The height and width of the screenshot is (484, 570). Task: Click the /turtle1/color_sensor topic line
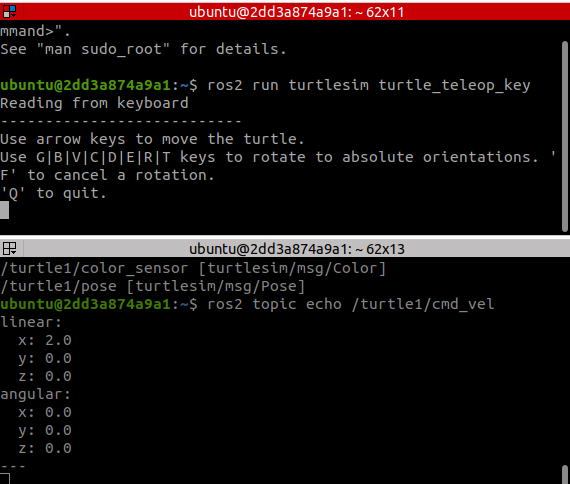193,268
